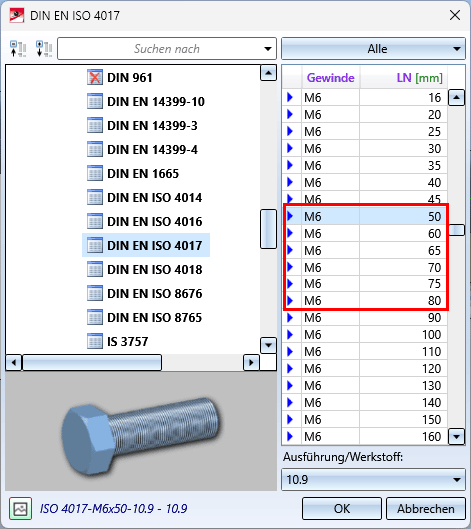Select IS 3757 in the tree
The image size is (471, 529).
[x=128, y=341]
